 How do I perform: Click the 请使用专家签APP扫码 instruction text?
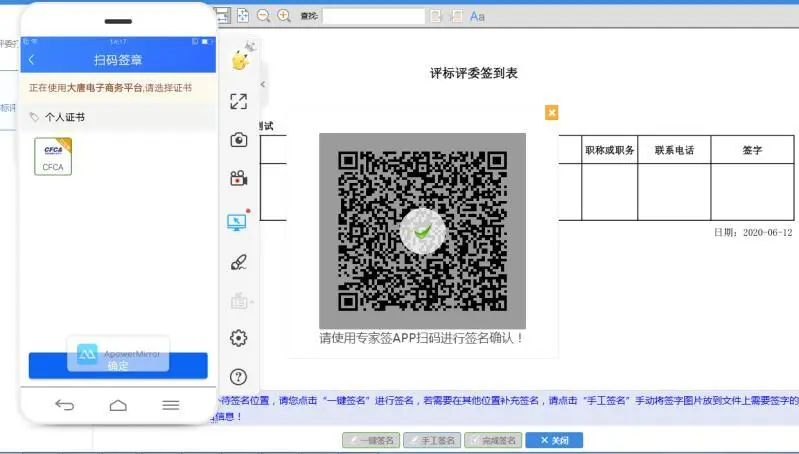[x=421, y=338]
